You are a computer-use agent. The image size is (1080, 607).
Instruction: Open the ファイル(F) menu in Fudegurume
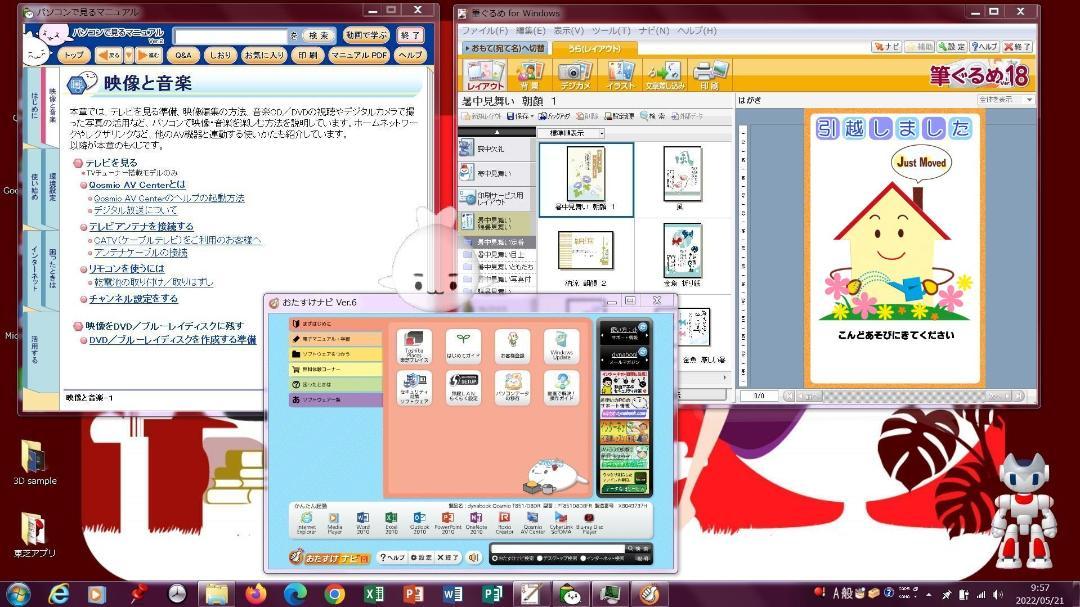point(484,31)
